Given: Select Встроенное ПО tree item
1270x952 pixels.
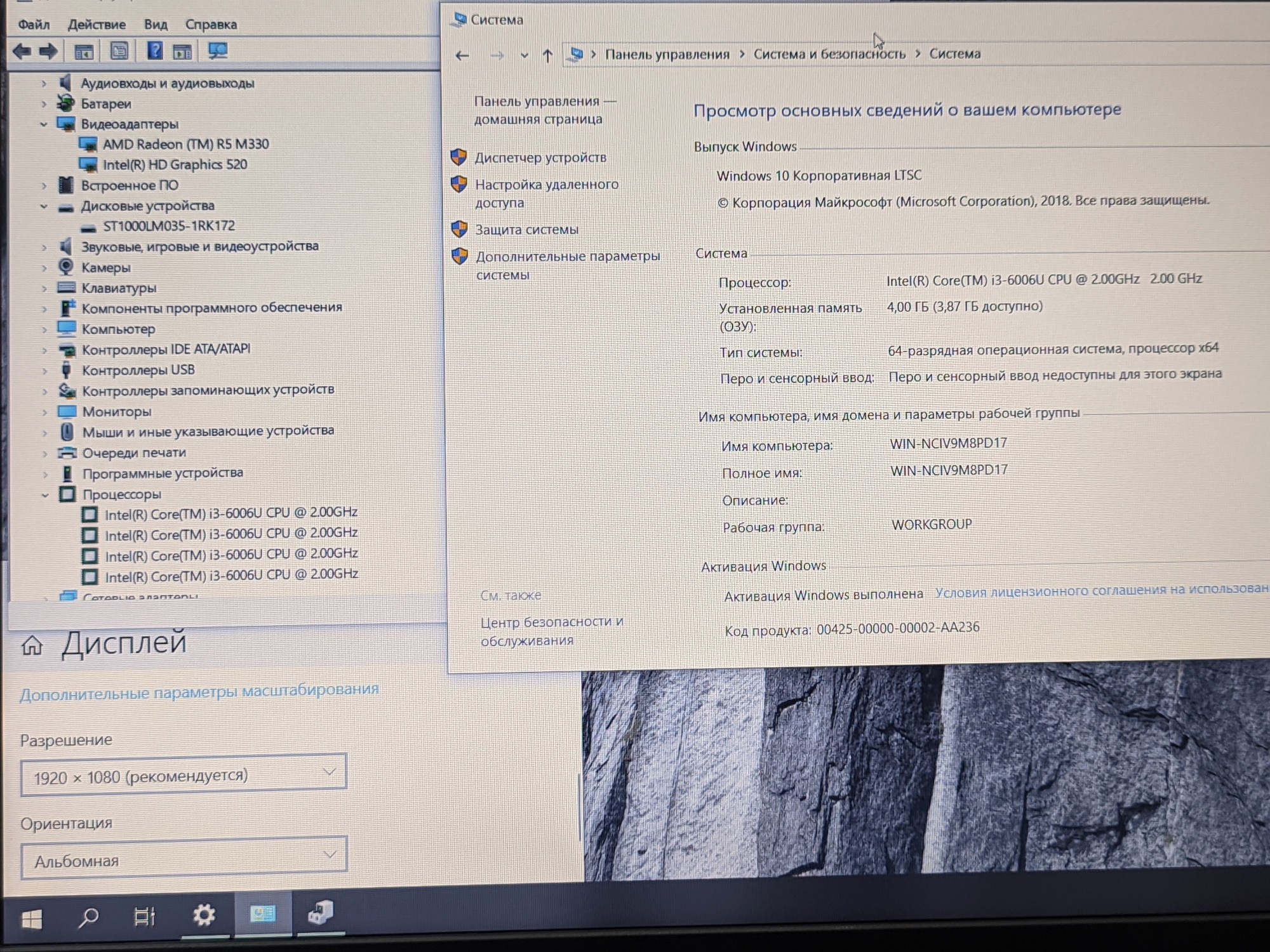Looking at the screenshot, I should tap(130, 186).
